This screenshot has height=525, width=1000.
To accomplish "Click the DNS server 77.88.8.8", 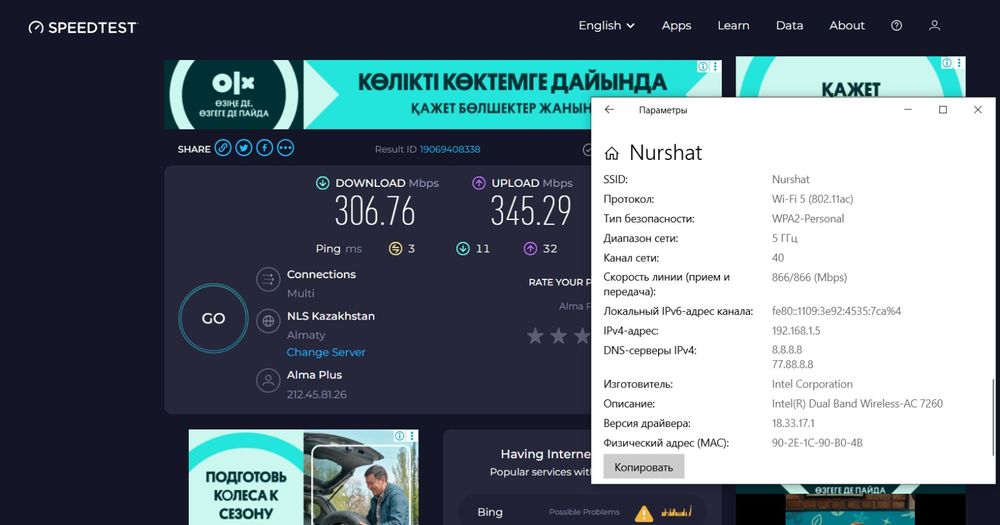I will pos(793,364).
